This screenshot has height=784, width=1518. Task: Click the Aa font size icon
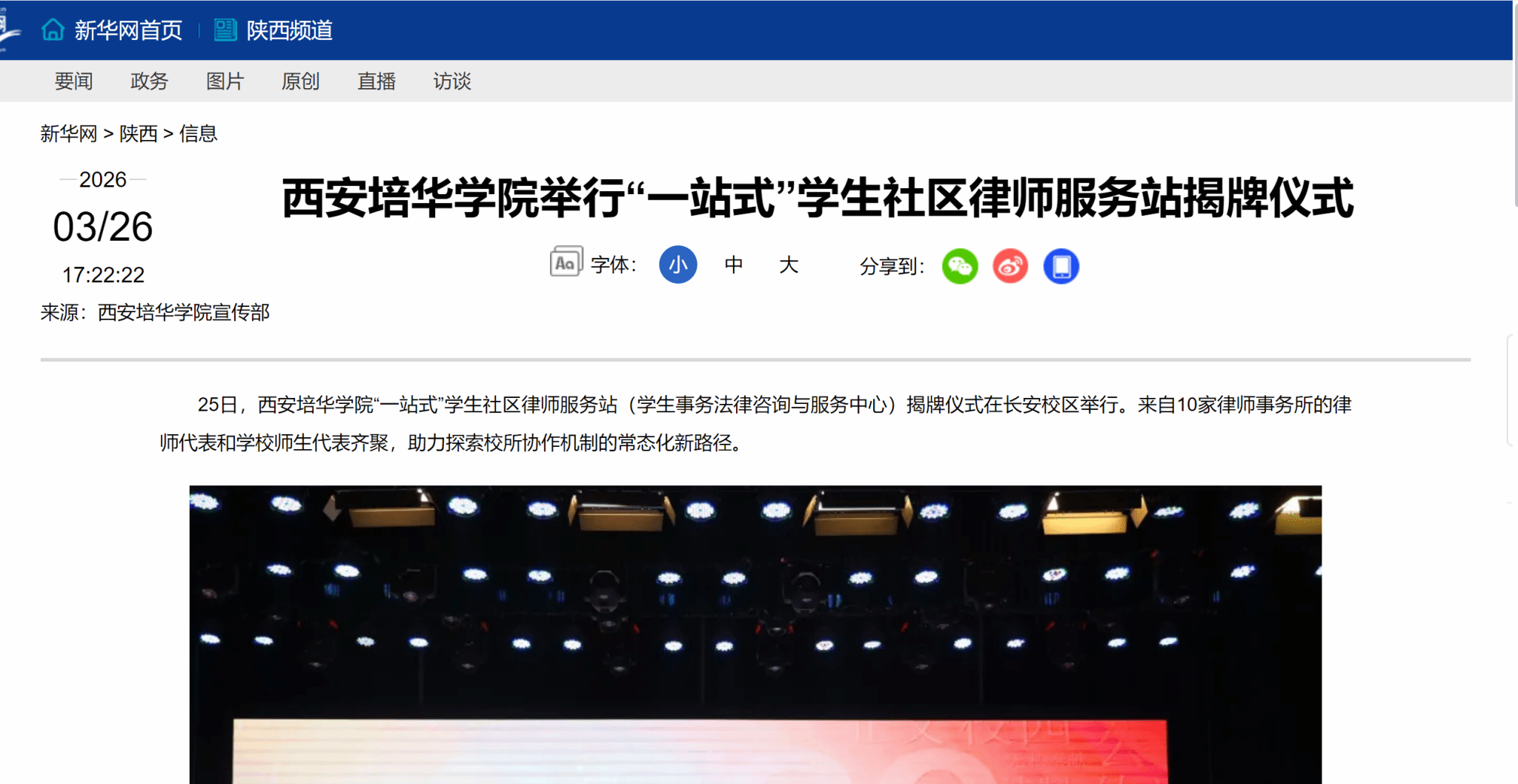click(566, 262)
